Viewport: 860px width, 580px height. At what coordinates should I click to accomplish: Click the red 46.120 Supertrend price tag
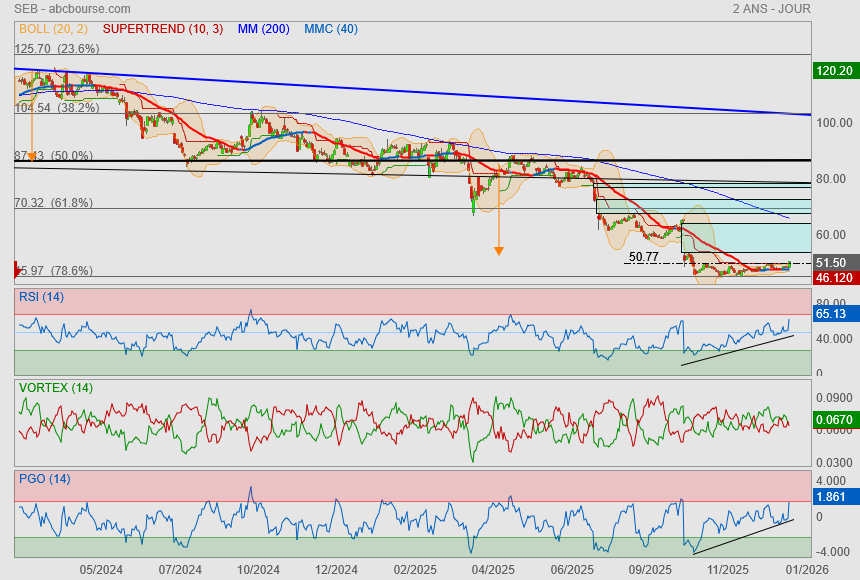pyautogui.click(x=834, y=277)
